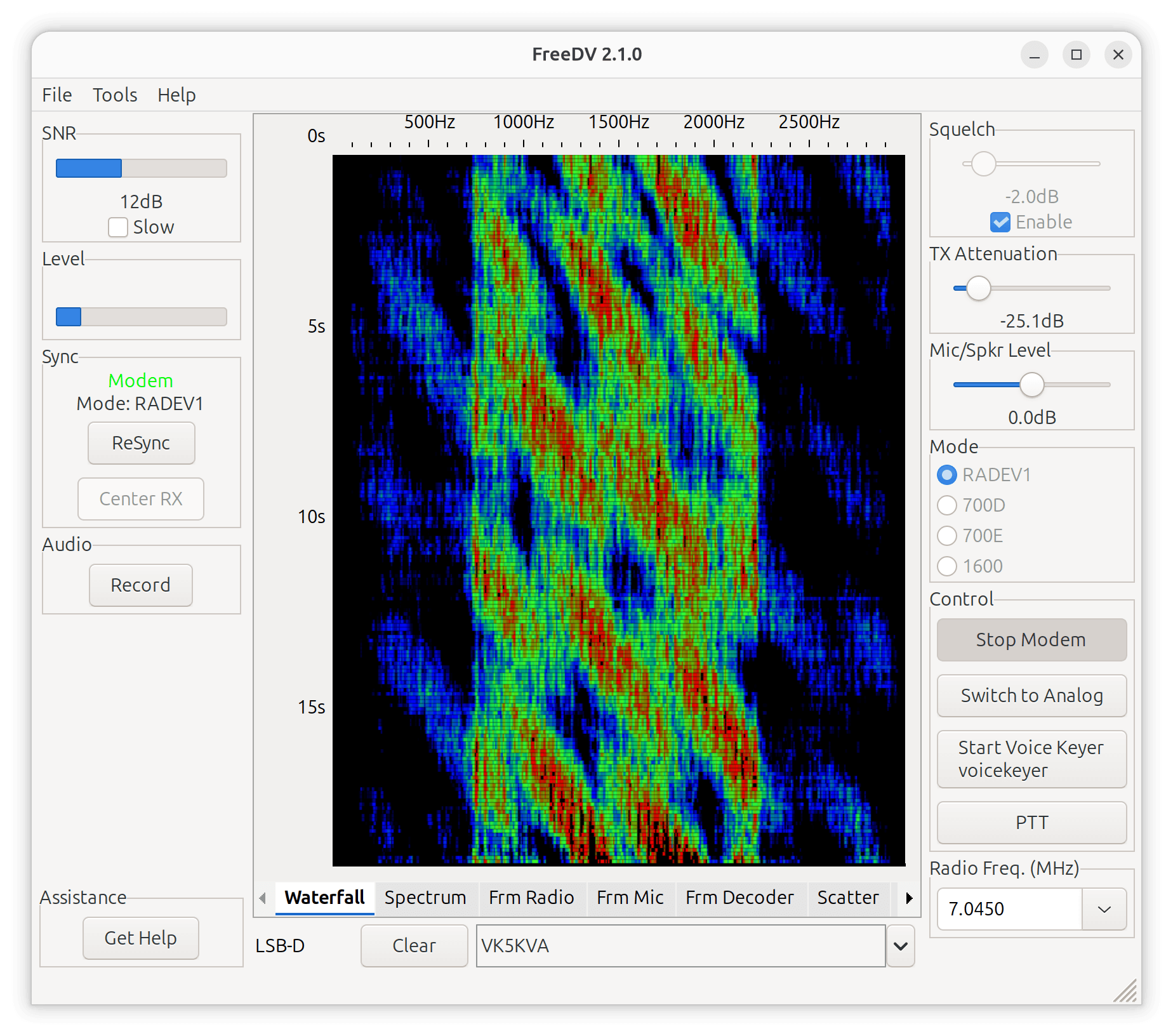Choose the 1600 mode option
This screenshot has height=1036, width=1173.
point(946,566)
